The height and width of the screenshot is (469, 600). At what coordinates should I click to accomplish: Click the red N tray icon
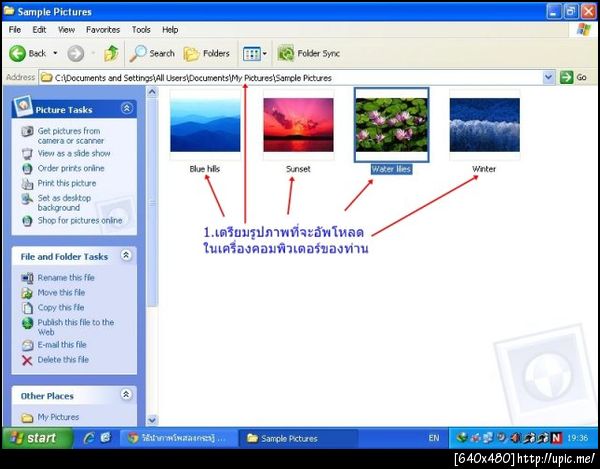click(x=556, y=438)
